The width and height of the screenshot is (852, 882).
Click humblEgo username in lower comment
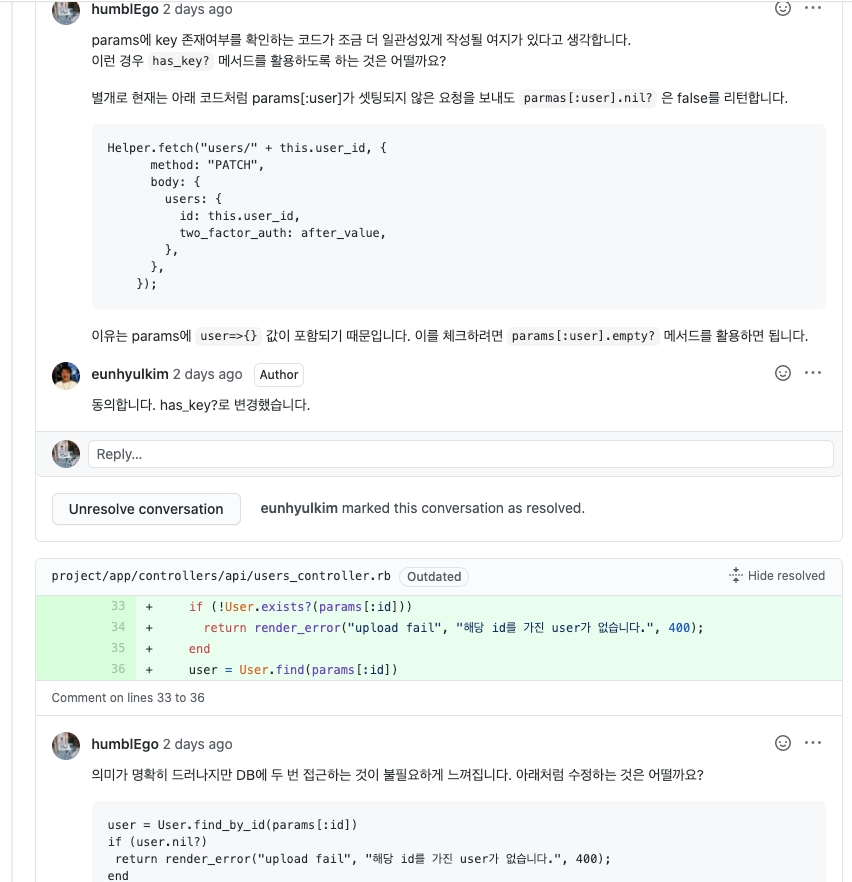click(125, 744)
